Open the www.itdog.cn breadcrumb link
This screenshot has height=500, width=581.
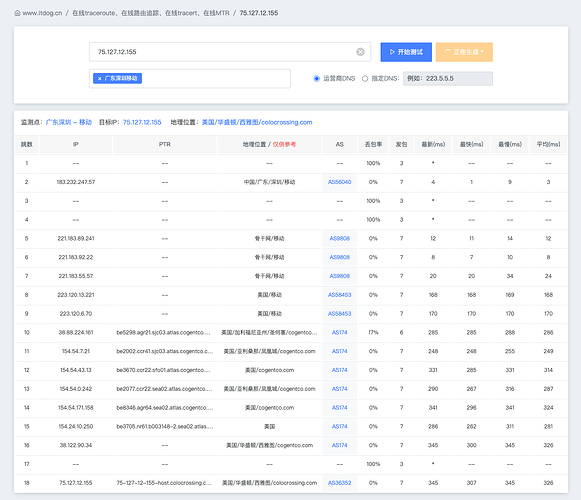(42, 13)
